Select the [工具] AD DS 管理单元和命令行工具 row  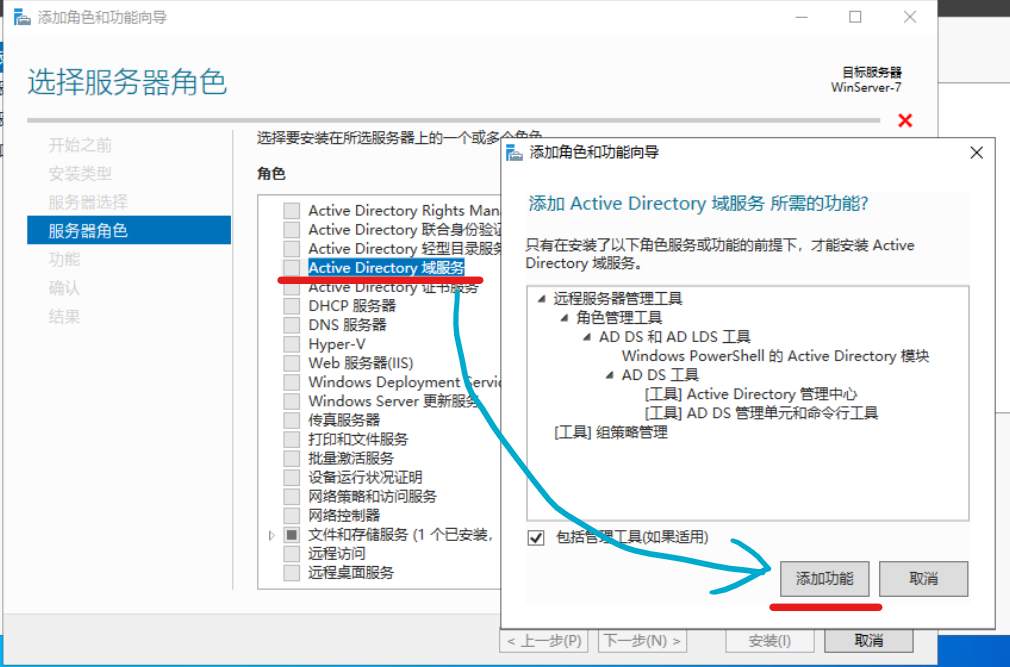(761, 413)
